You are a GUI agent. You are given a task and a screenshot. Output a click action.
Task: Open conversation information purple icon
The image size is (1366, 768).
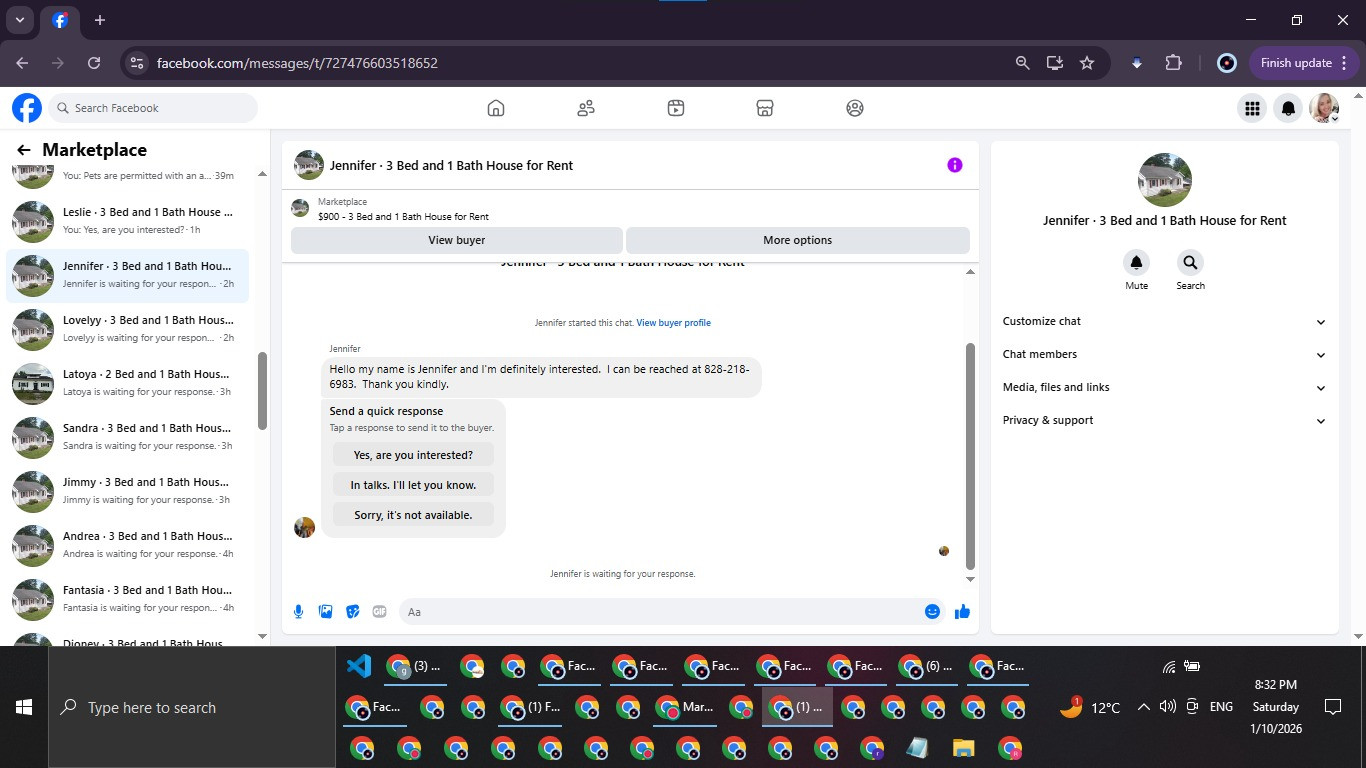(955, 165)
